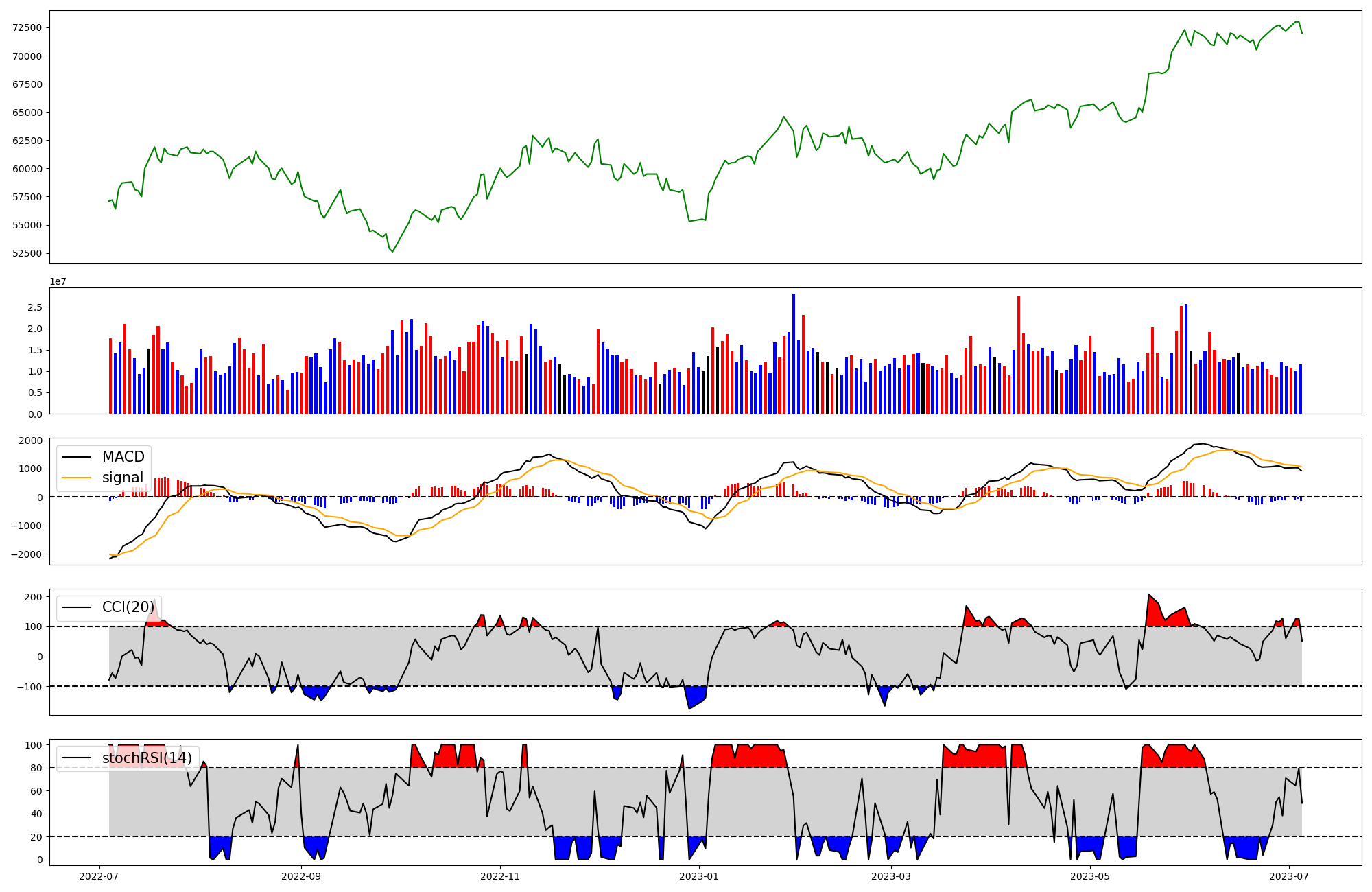Click the 2023-01 x-axis date label
The image size is (1372, 892).
pos(699,876)
